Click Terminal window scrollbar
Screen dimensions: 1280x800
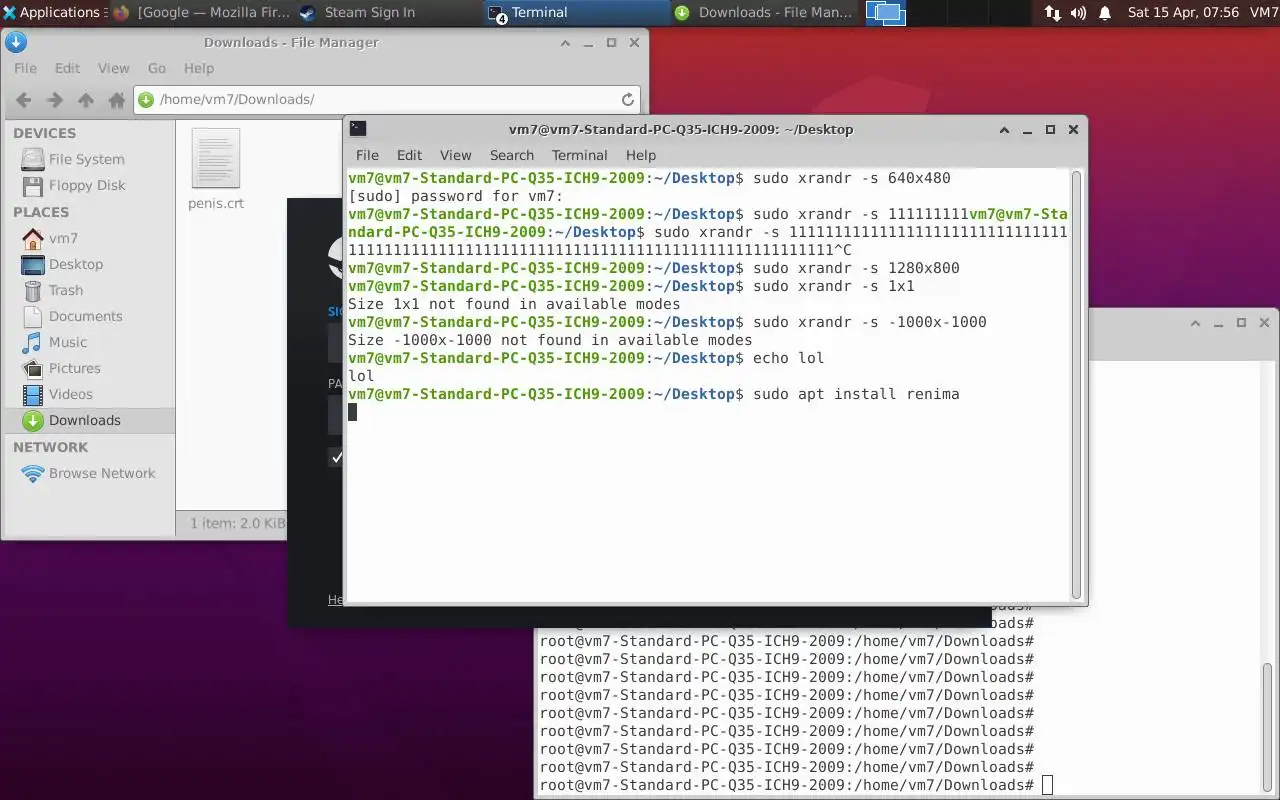click(1077, 384)
